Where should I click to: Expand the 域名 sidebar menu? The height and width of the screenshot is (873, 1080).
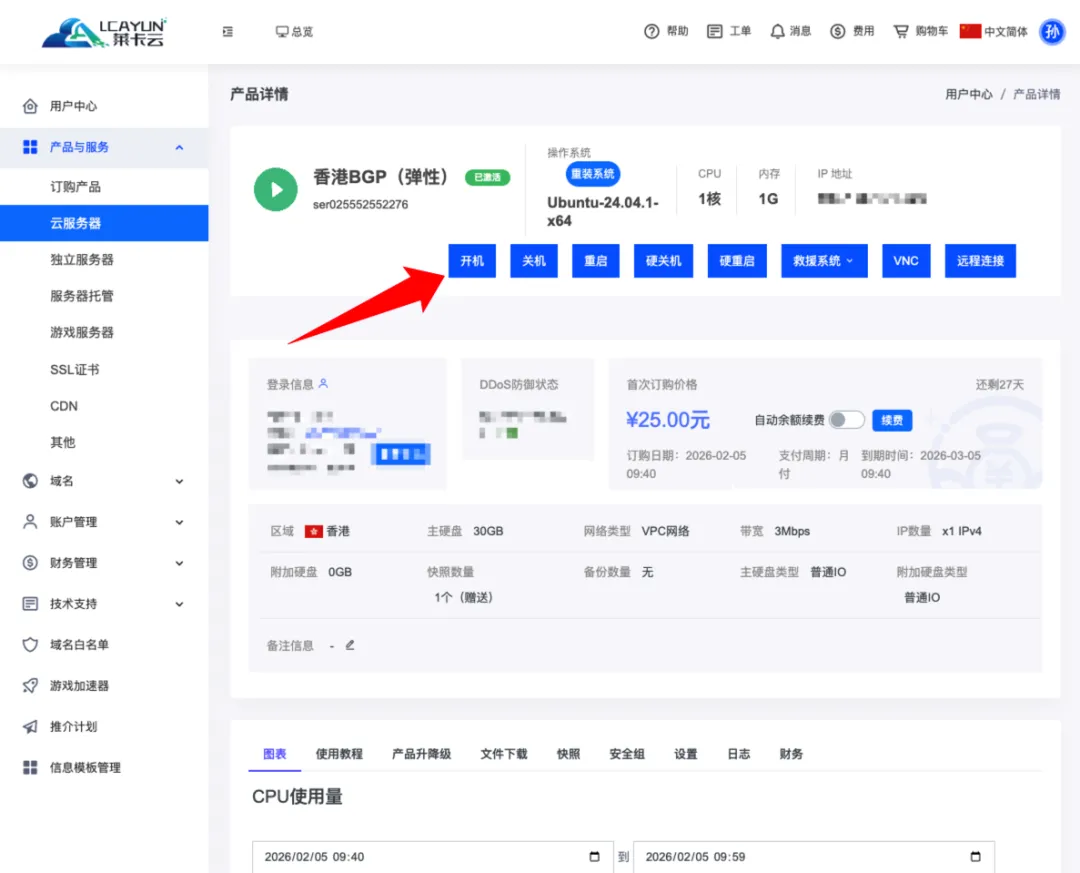click(104, 481)
